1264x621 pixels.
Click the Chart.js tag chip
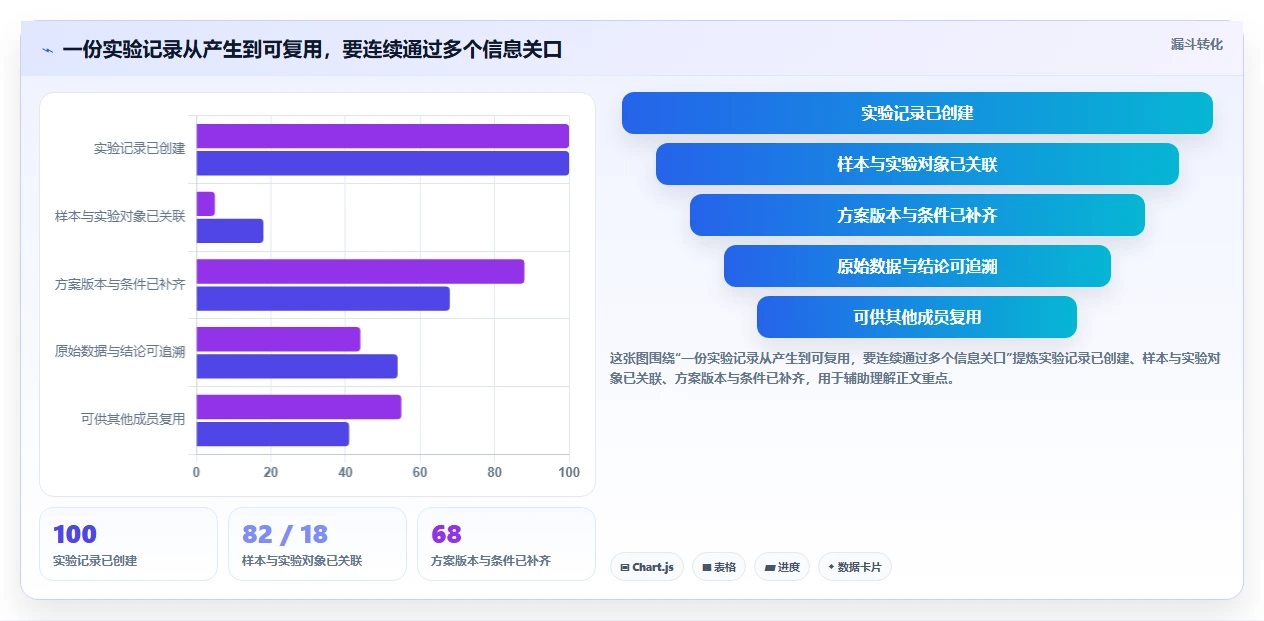pos(647,567)
